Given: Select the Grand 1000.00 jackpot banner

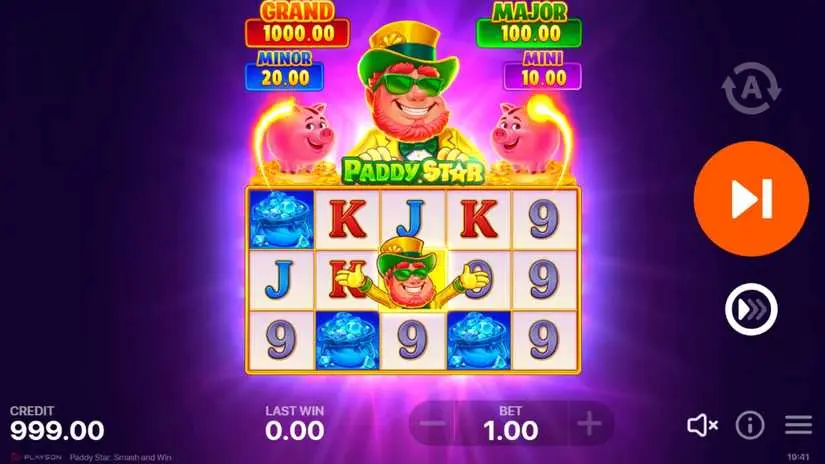Looking at the screenshot, I should click(x=298, y=25).
